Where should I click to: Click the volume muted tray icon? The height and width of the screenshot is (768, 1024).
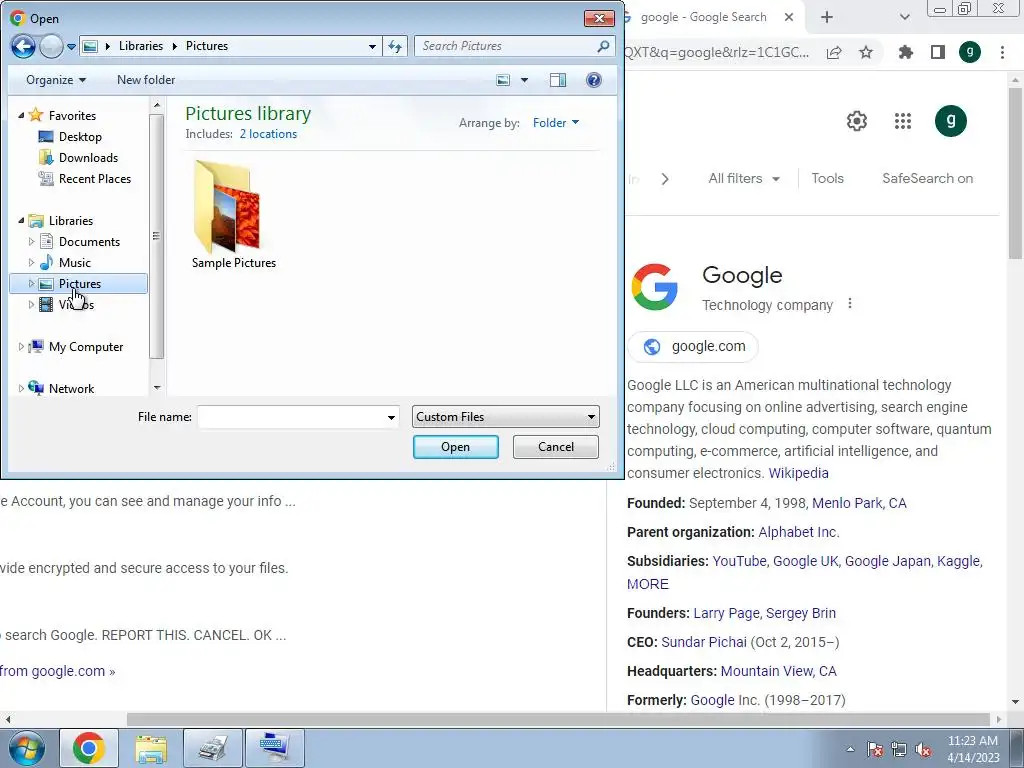click(x=923, y=749)
